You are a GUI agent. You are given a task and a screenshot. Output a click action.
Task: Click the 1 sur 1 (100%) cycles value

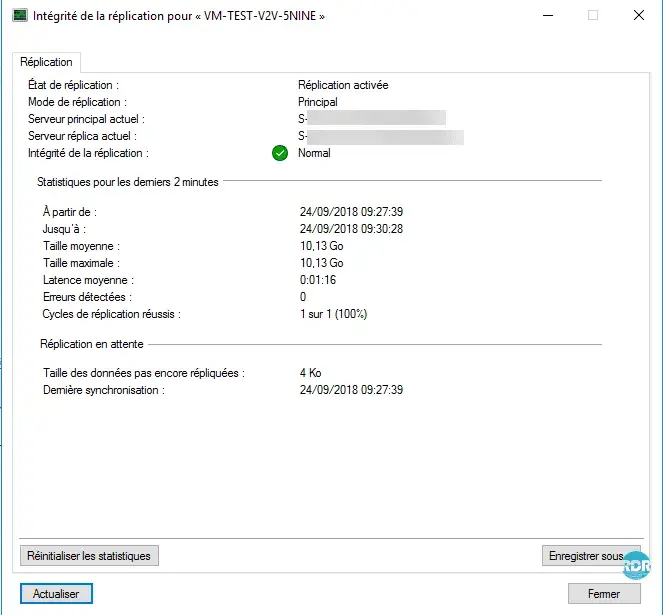pos(334,314)
